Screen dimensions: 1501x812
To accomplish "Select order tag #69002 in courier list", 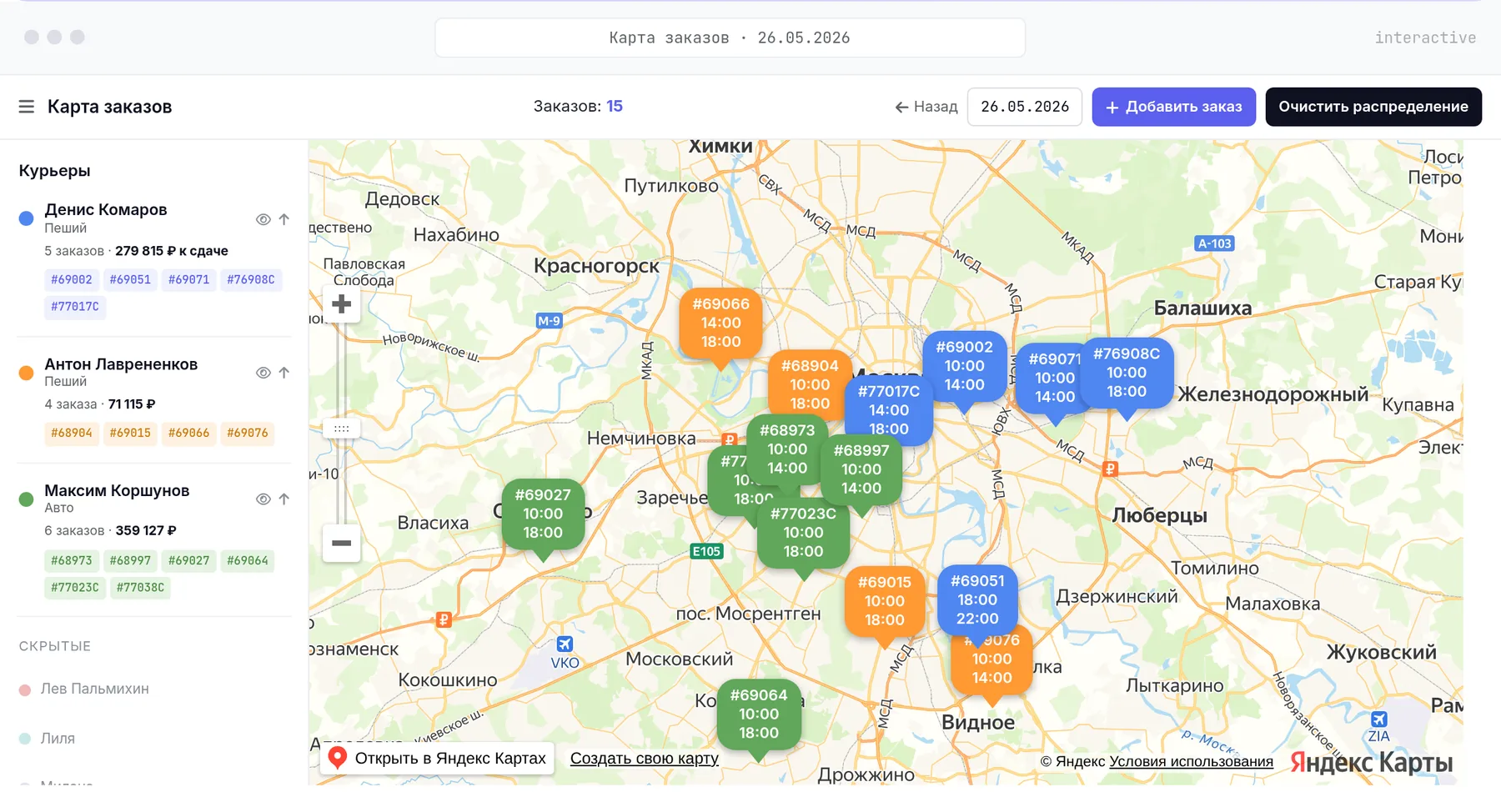I will (72, 280).
